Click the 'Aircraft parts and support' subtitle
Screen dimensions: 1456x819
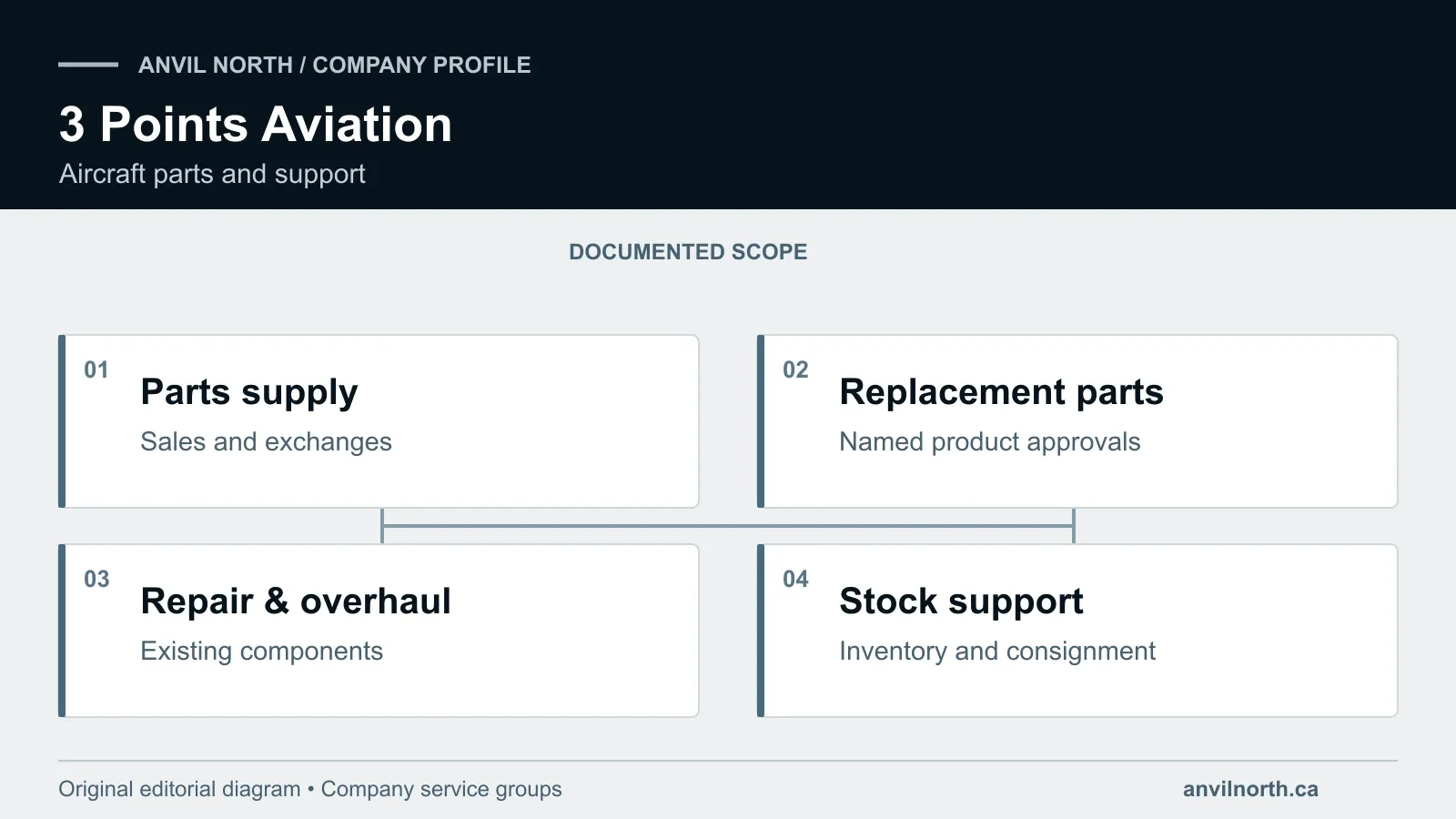(212, 174)
